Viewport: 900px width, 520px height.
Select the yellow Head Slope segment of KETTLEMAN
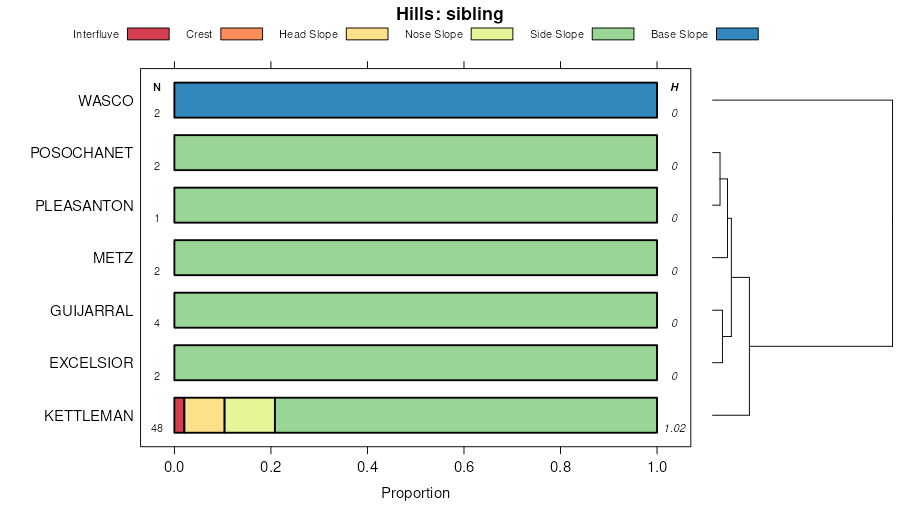coord(204,415)
